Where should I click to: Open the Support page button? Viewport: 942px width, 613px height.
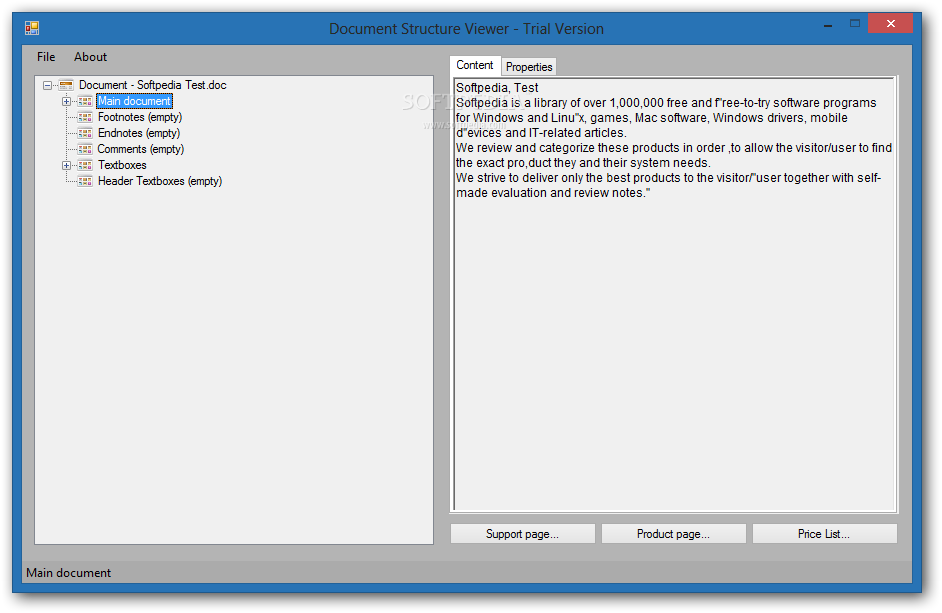523,534
